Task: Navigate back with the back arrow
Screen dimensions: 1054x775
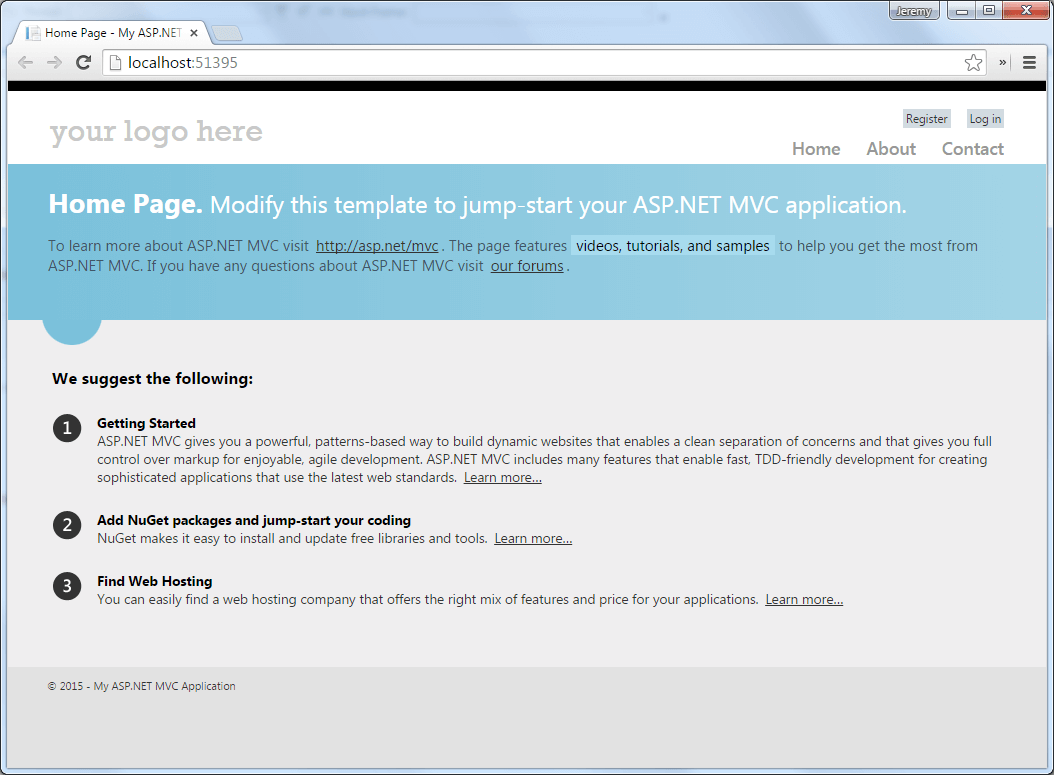Action: click(x=25, y=62)
